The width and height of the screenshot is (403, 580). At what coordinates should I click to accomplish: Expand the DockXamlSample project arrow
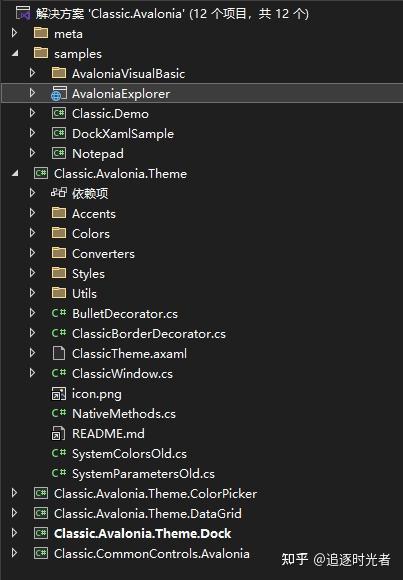(33, 133)
